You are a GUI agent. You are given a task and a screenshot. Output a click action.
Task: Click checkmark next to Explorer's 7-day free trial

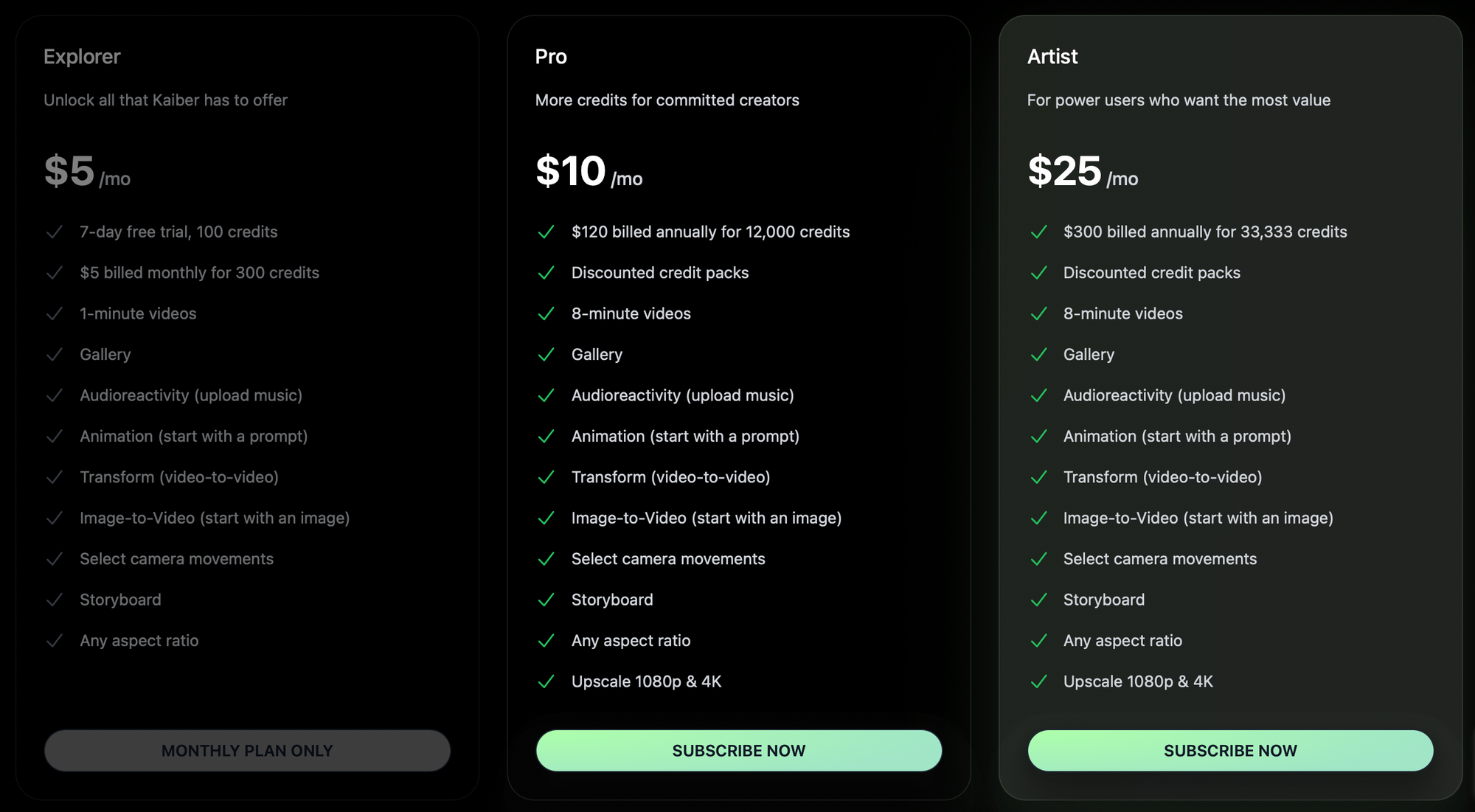pos(55,232)
